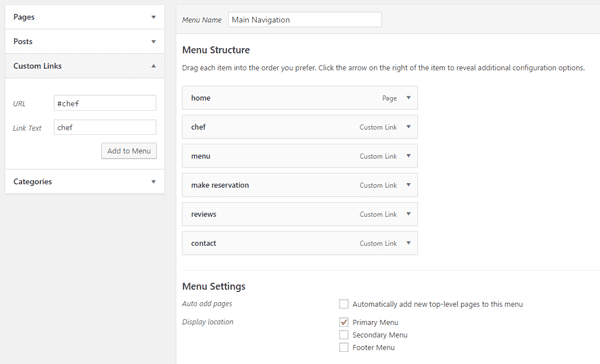The image size is (600, 364).
Task: Focus the Link Text input field
Action: click(105, 127)
